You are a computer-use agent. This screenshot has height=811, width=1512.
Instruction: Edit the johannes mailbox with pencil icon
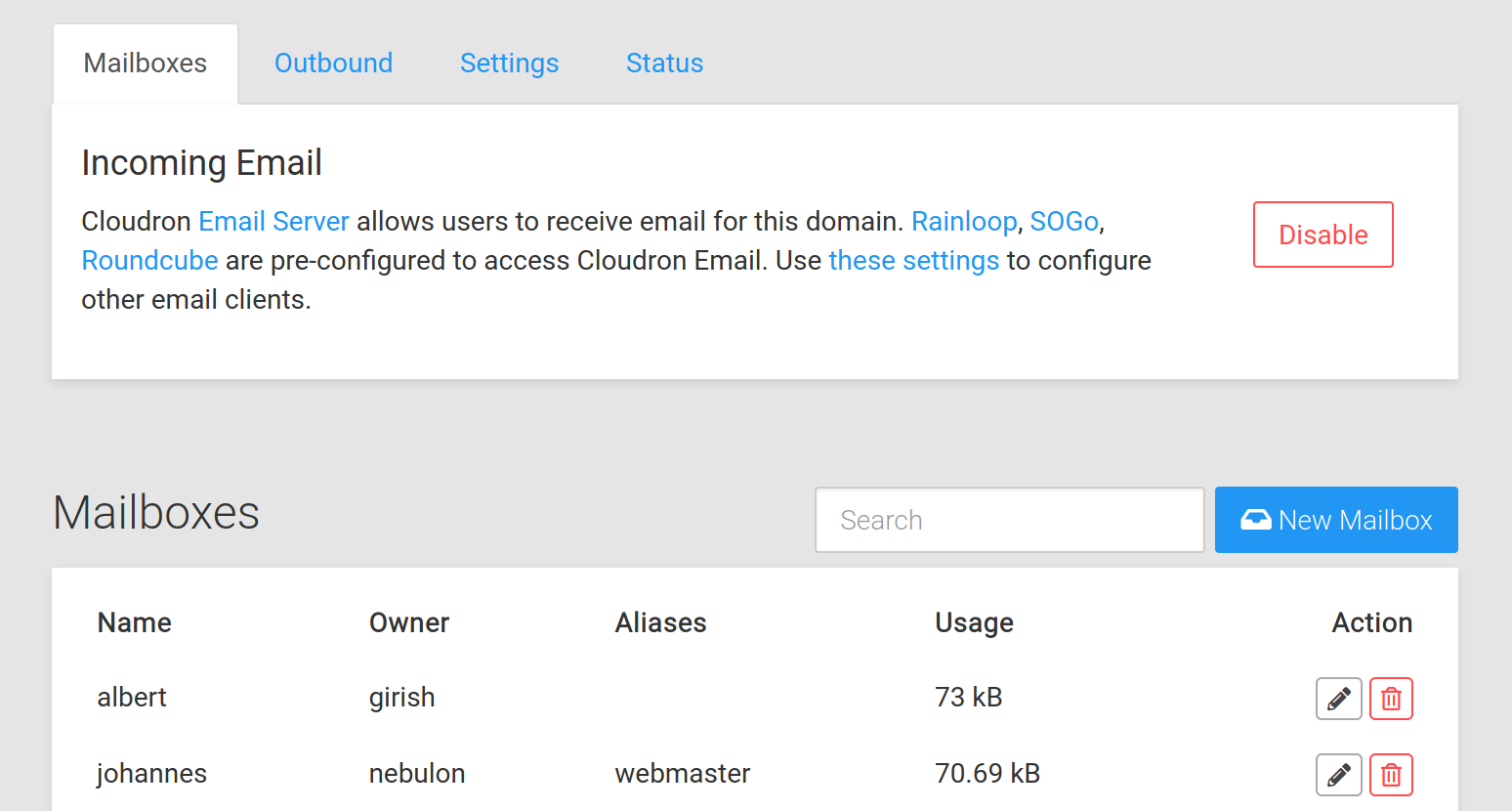click(x=1338, y=775)
